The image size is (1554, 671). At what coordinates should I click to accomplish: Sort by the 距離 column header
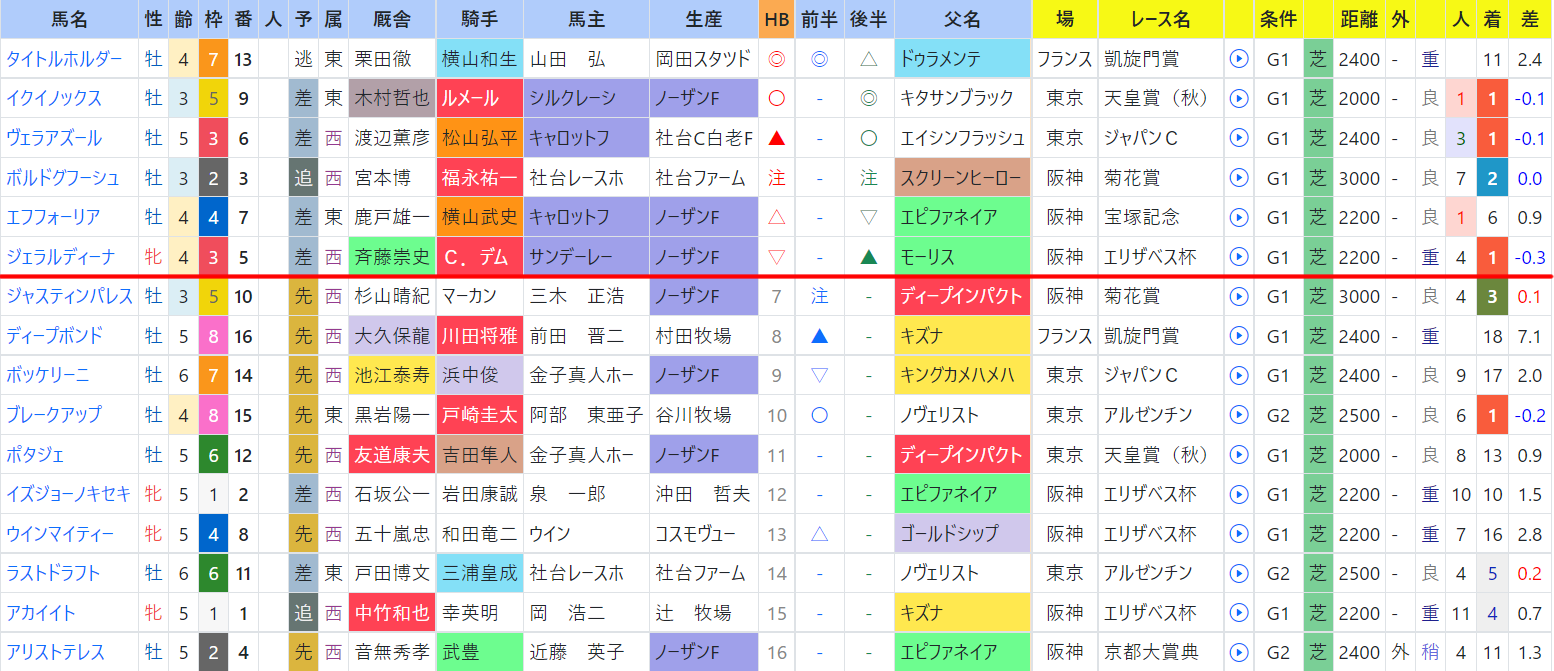click(x=1358, y=19)
